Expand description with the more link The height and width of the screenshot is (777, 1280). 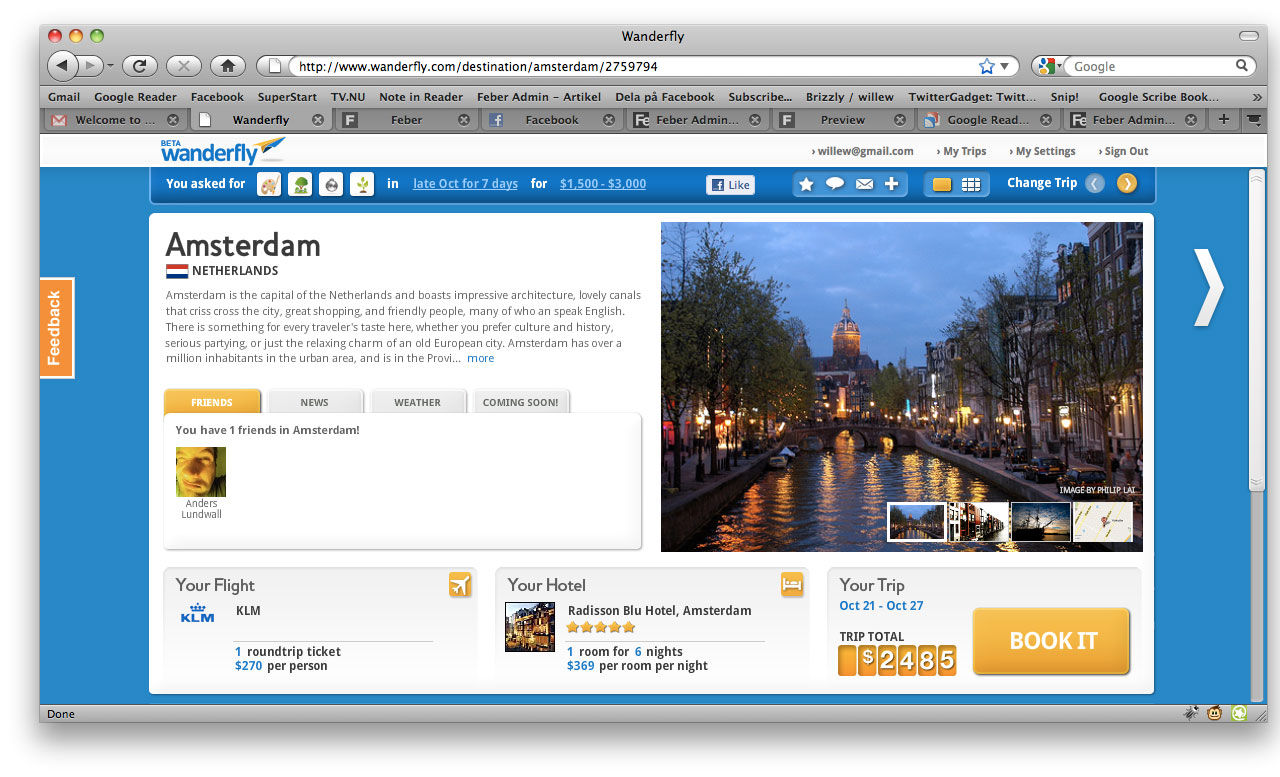click(480, 358)
